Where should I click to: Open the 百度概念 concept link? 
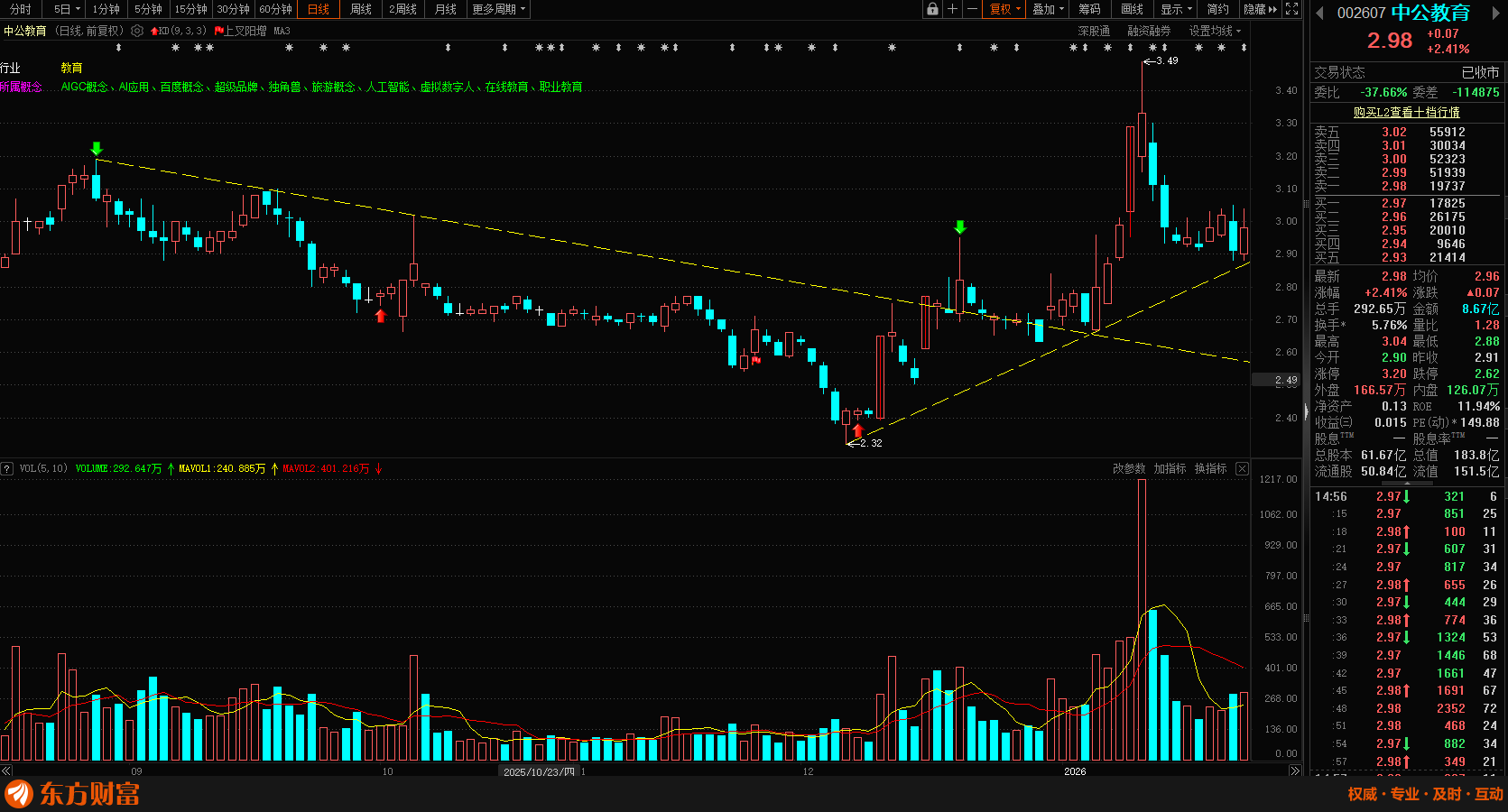[x=182, y=87]
